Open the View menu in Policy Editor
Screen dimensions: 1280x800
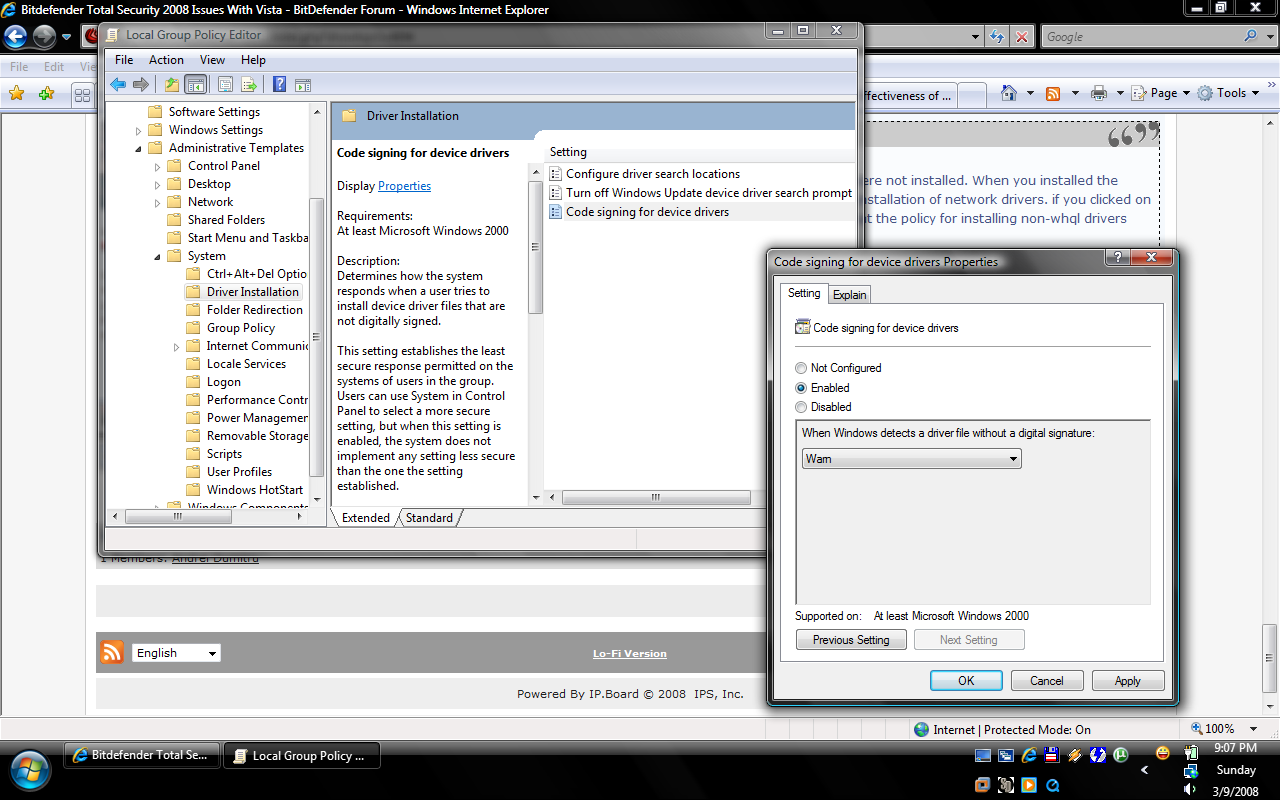(212, 60)
